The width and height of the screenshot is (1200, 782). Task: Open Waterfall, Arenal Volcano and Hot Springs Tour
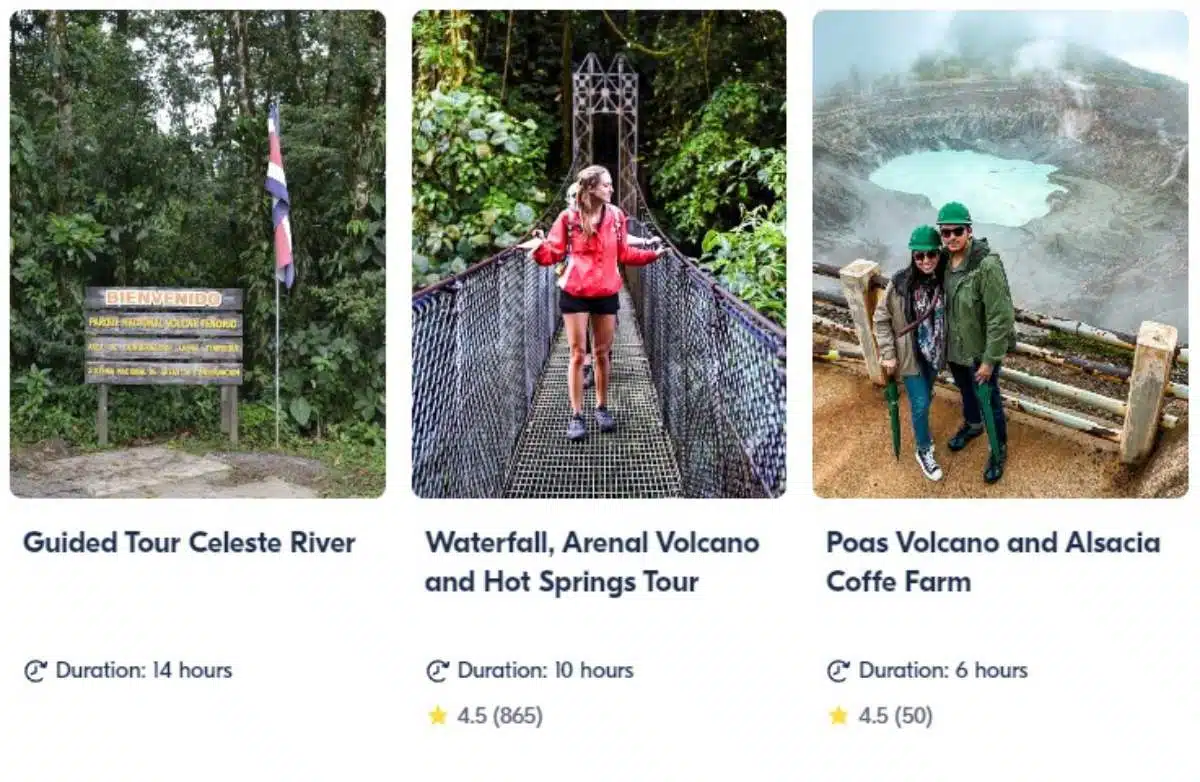click(592, 562)
